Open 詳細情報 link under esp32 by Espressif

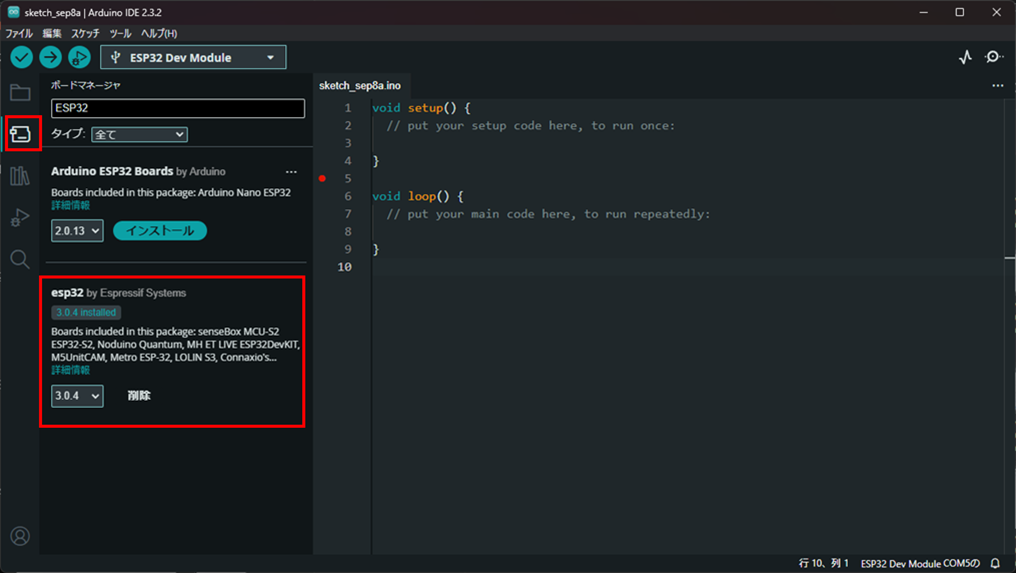(71, 370)
